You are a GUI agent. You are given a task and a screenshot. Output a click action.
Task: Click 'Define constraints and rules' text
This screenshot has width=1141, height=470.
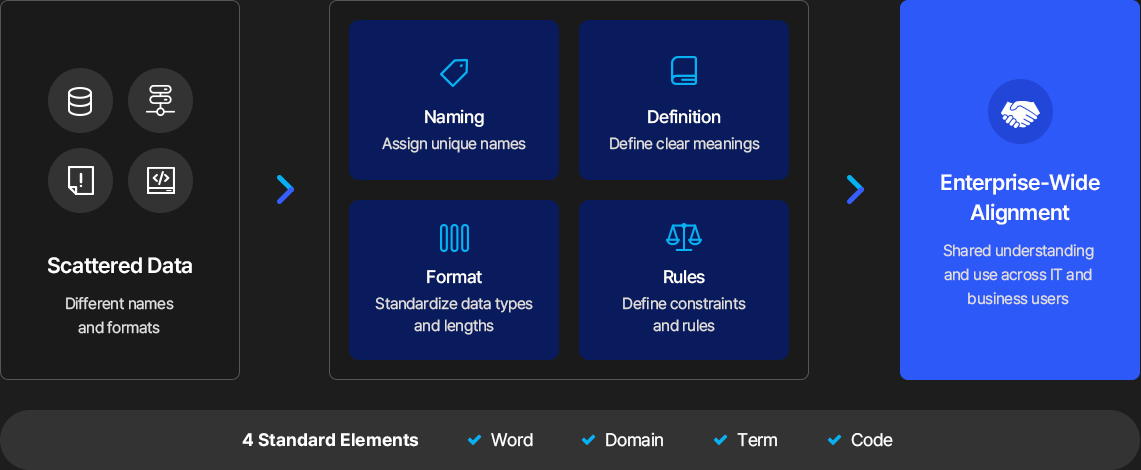[x=684, y=314]
